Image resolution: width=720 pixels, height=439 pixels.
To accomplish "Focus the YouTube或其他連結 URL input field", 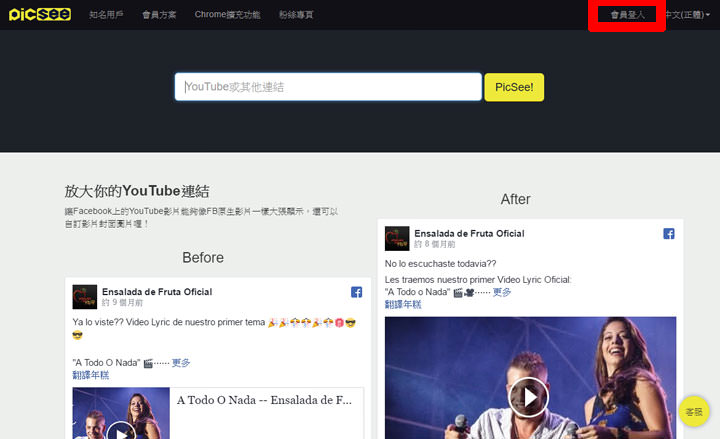I will 328,87.
